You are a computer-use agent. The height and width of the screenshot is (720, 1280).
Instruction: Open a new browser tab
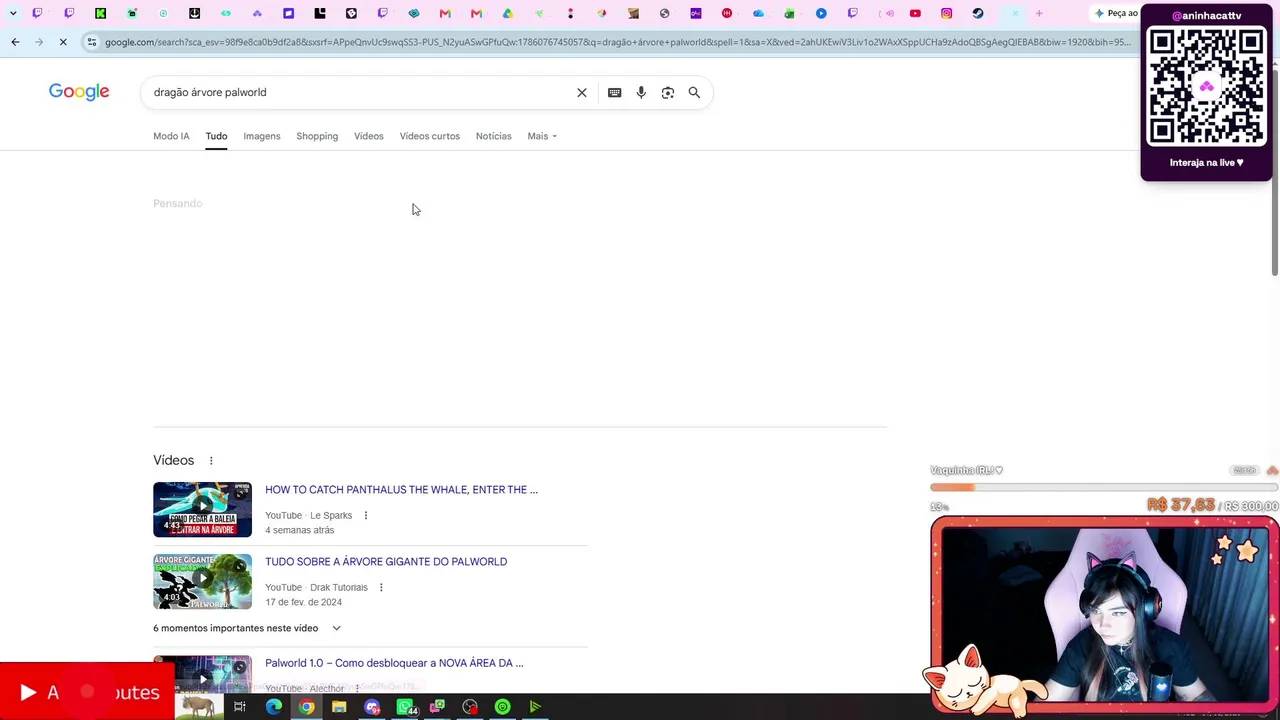1039,13
